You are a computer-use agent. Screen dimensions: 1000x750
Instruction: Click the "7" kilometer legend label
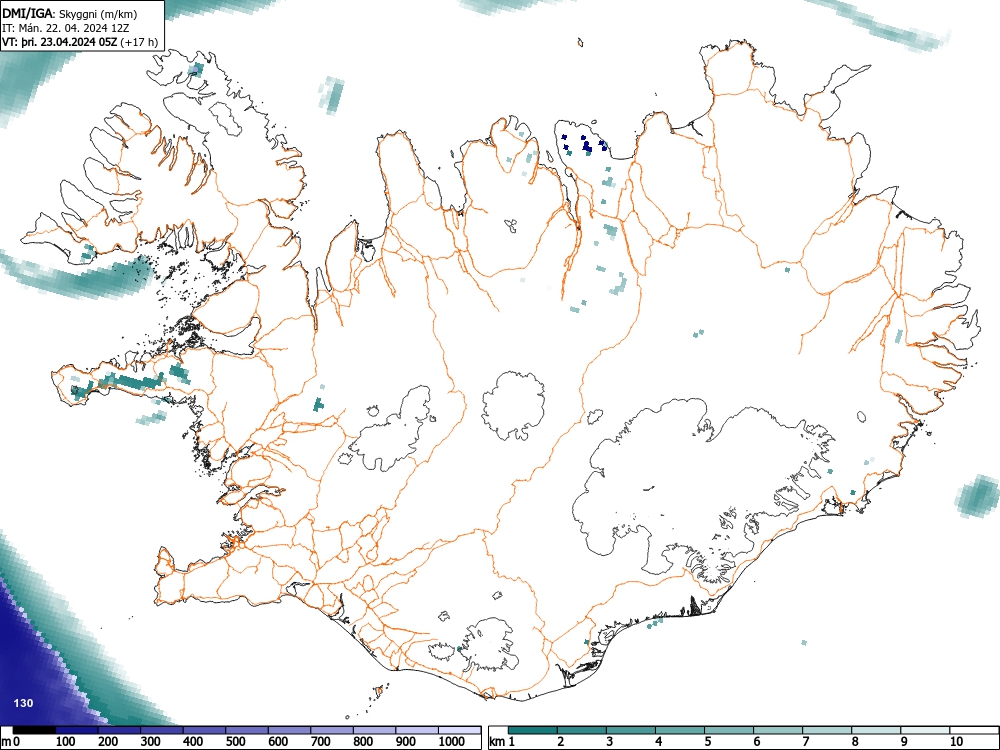tap(806, 742)
